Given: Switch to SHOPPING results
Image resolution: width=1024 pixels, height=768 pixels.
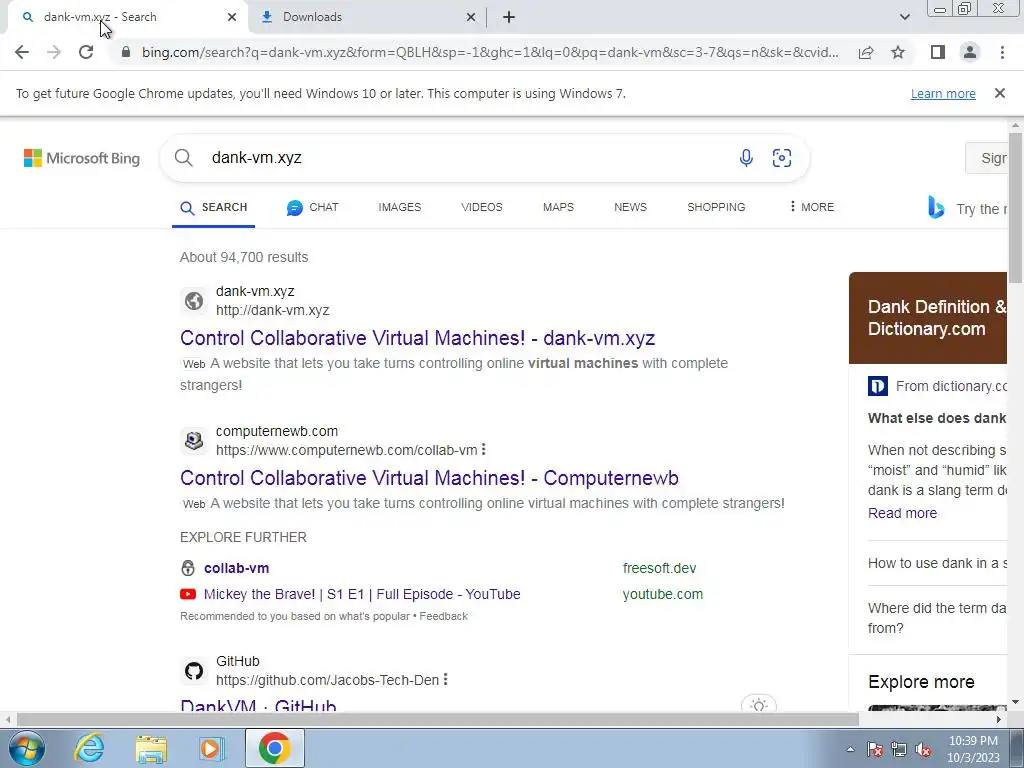Looking at the screenshot, I should point(716,207).
